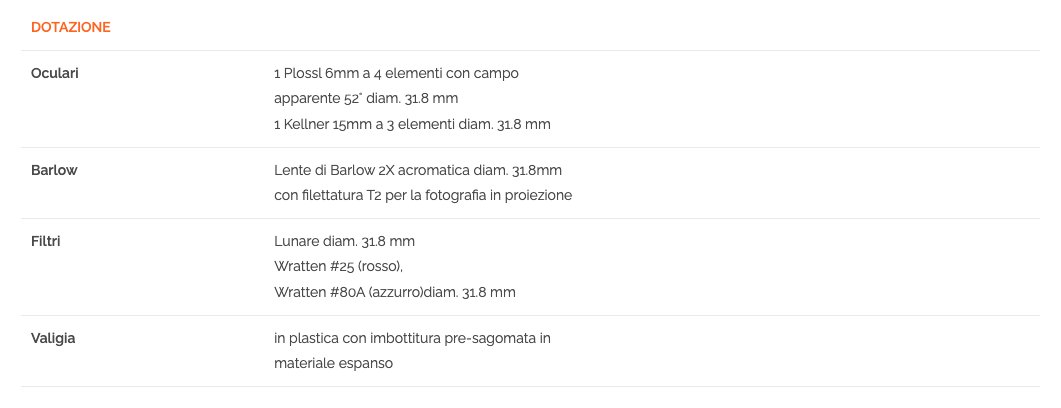Click the Filtri row label
Screen dimensions: 1061x408
[48, 241]
